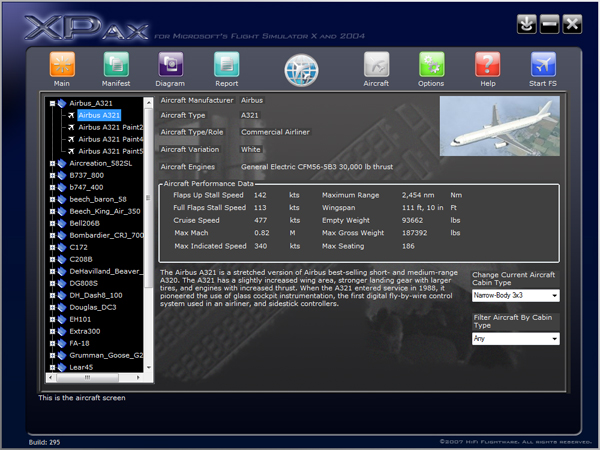Image resolution: width=600 pixels, height=450 pixels.
Task: Expand the C172 node
Action: [52, 248]
